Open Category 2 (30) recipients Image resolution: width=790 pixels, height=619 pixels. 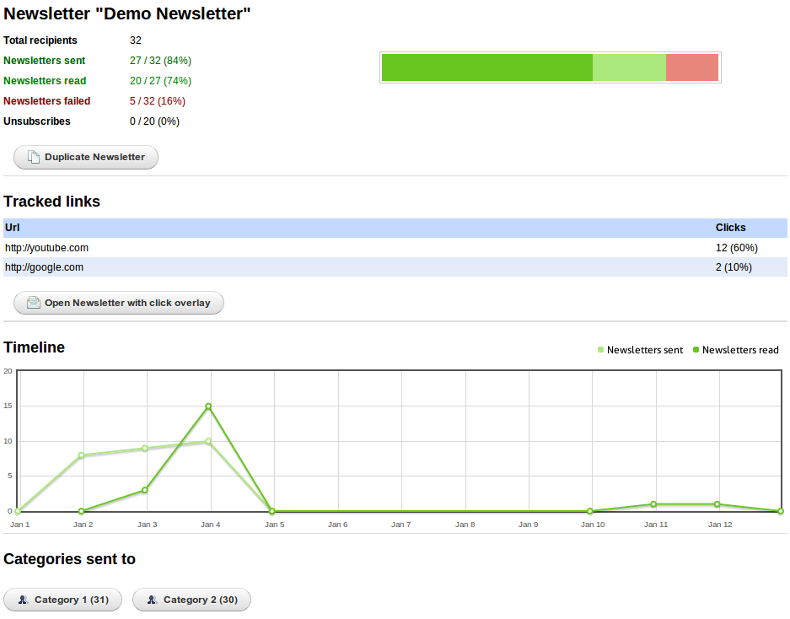pyautogui.click(x=192, y=600)
